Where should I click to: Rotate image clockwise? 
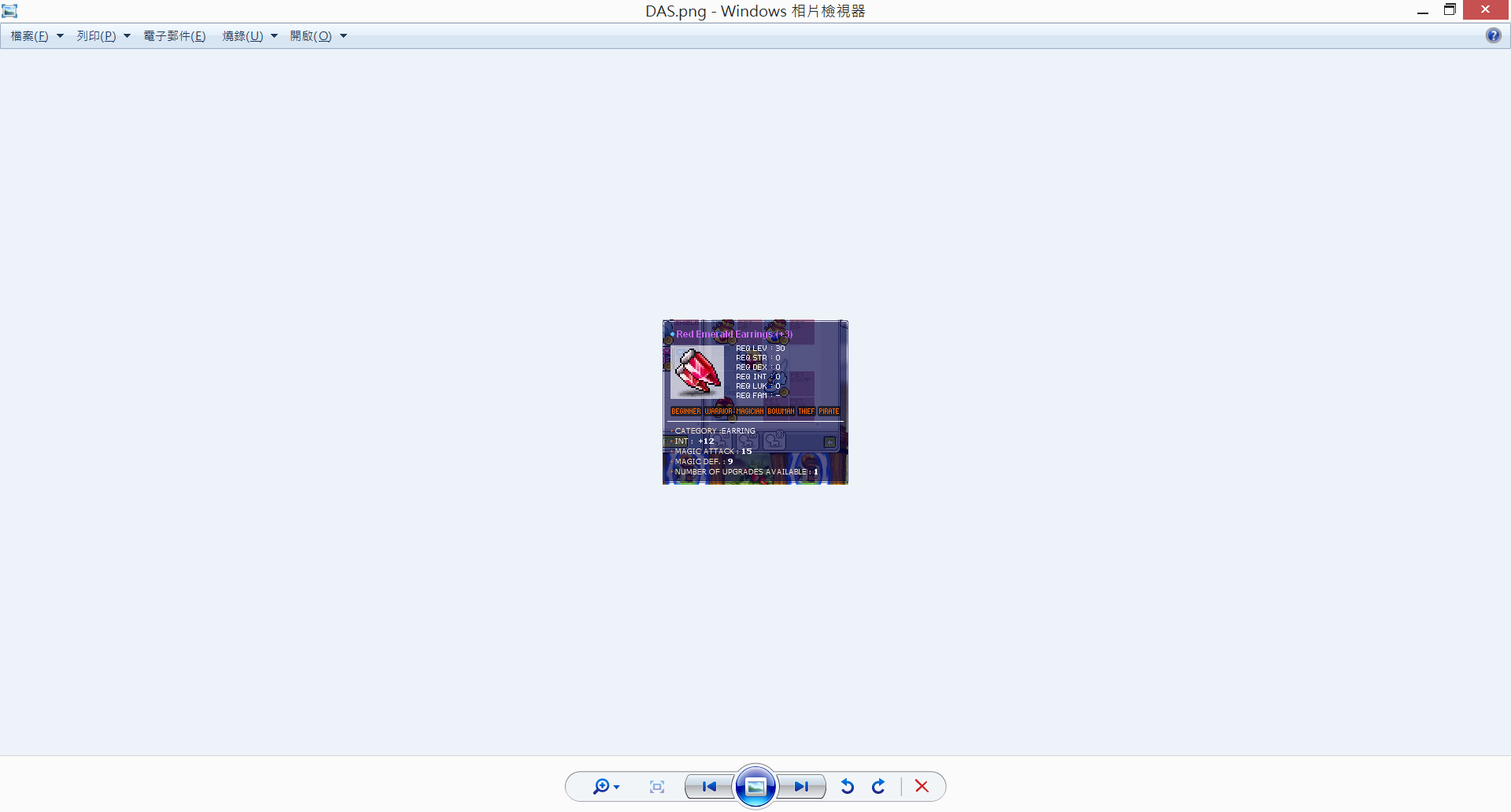[x=878, y=786]
